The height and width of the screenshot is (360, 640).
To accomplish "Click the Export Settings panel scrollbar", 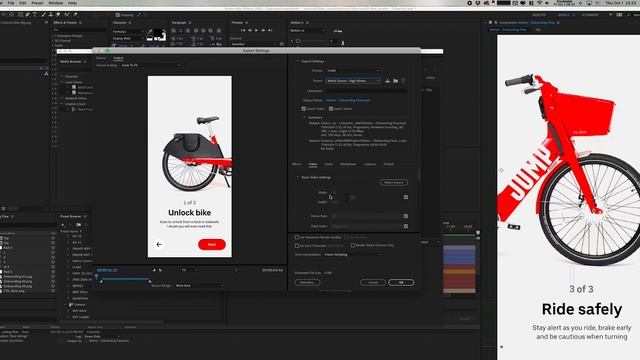I will point(418,175).
